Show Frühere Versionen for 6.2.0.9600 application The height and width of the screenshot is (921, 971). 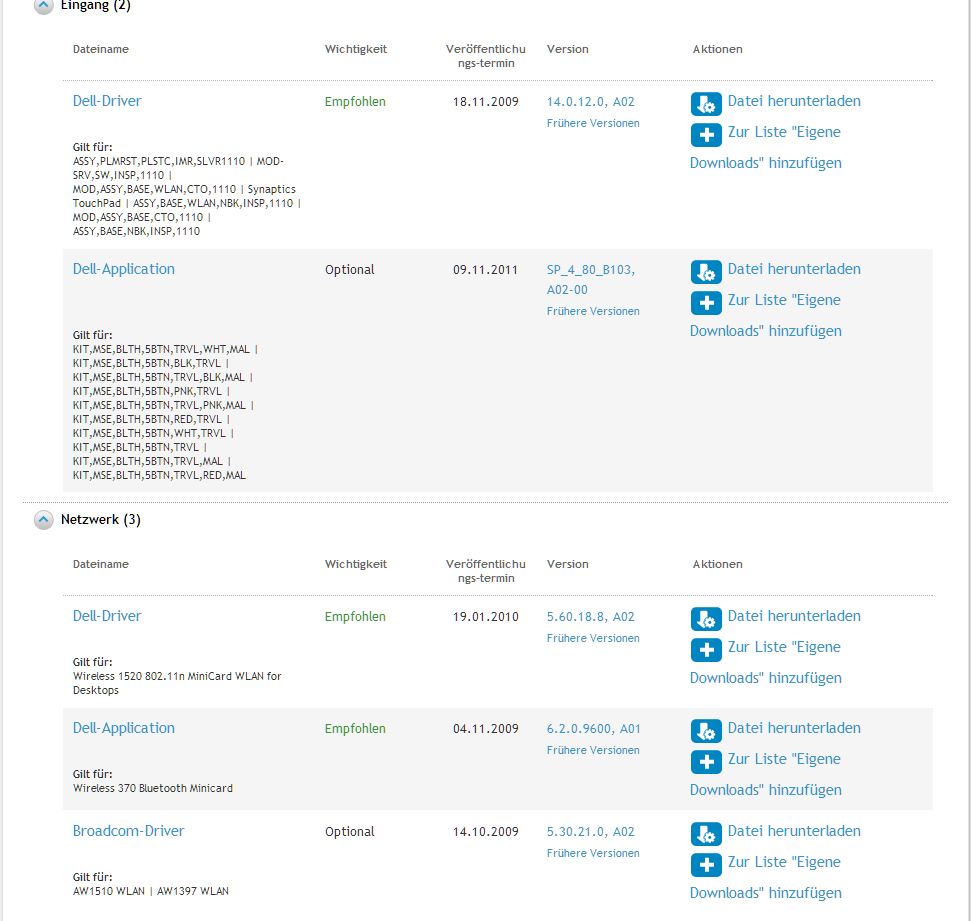pos(593,750)
